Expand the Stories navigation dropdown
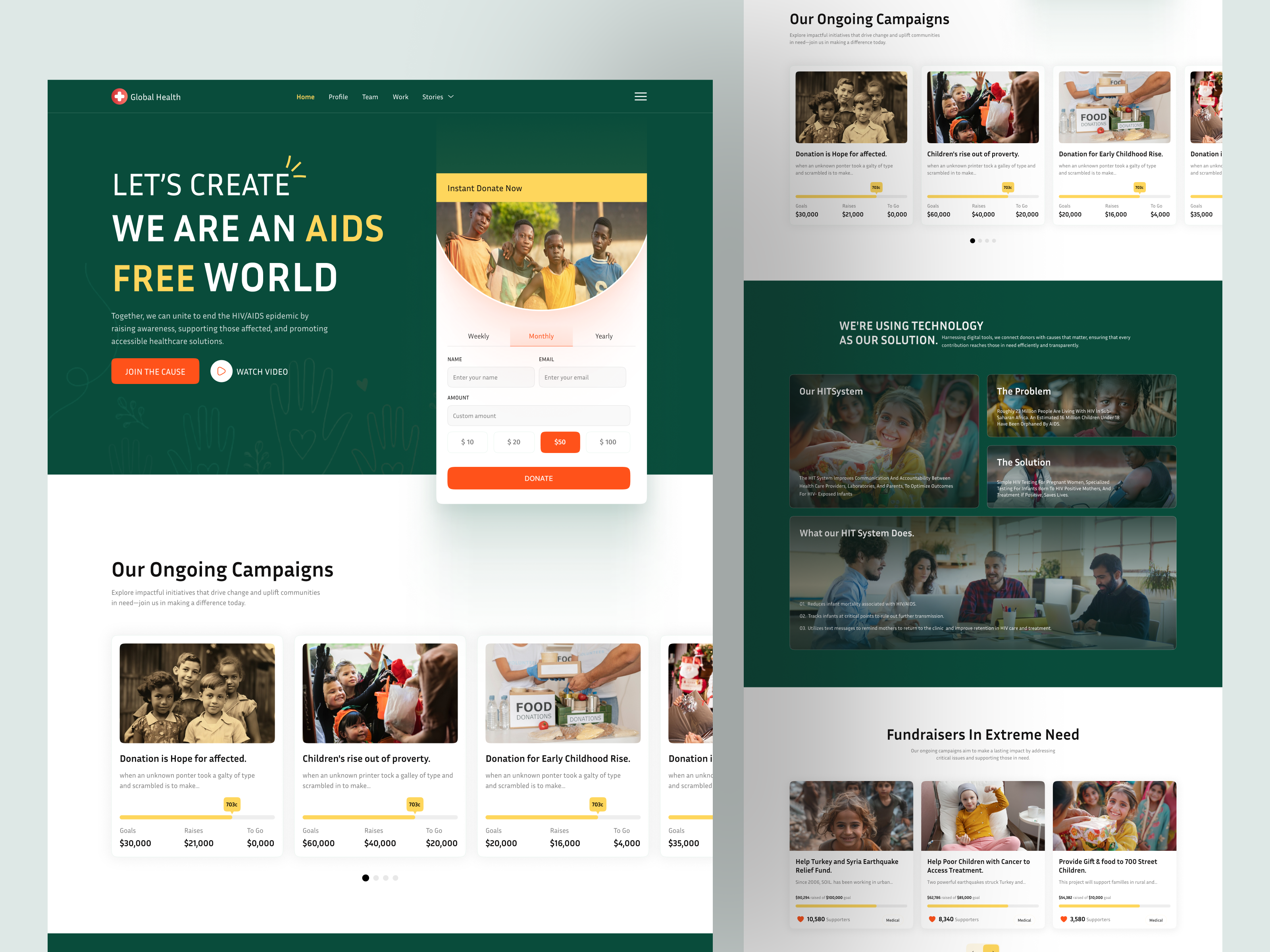The image size is (1270, 952). coord(437,96)
